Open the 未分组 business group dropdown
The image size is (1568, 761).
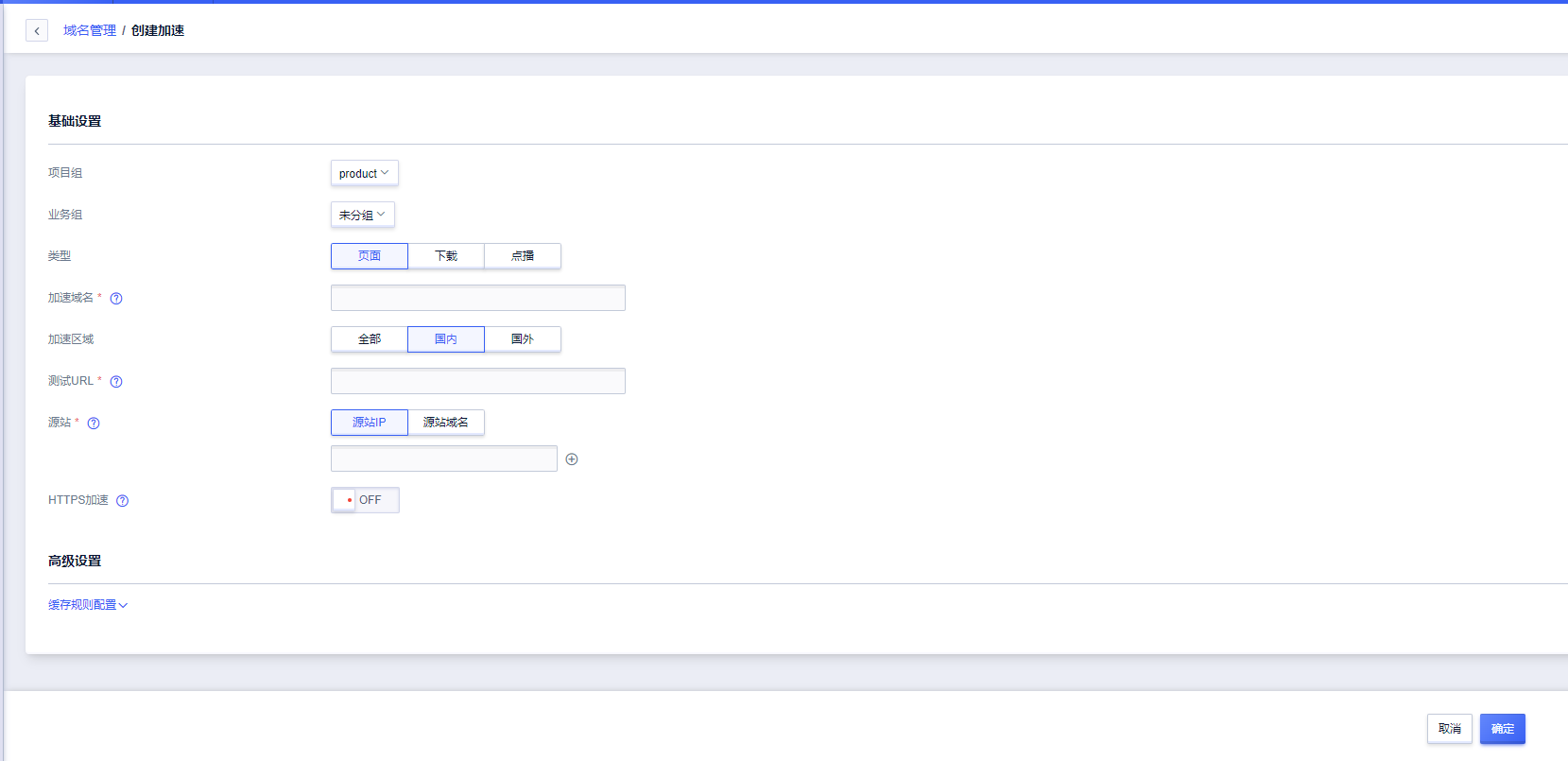point(362,216)
